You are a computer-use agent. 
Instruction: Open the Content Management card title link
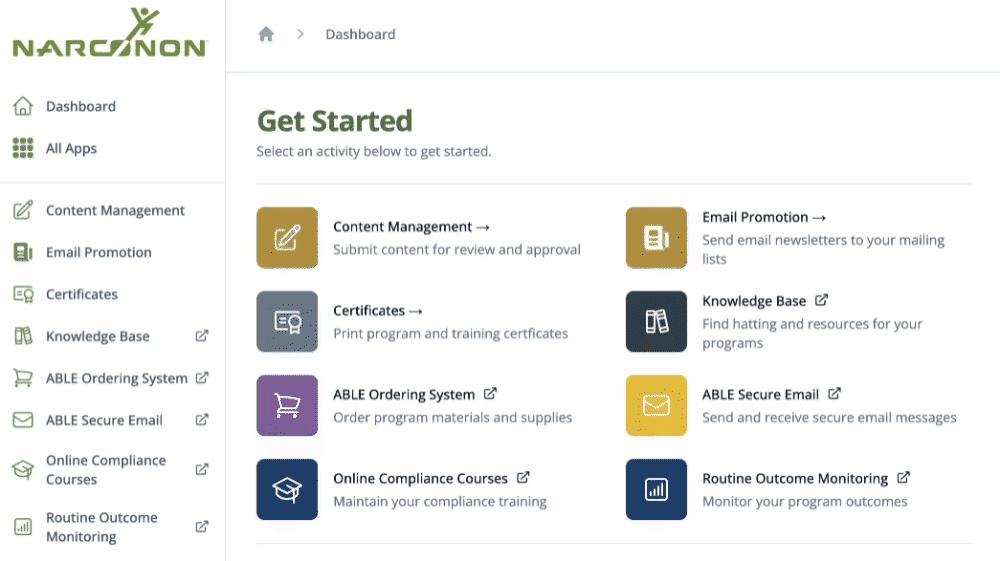[x=411, y=227]
